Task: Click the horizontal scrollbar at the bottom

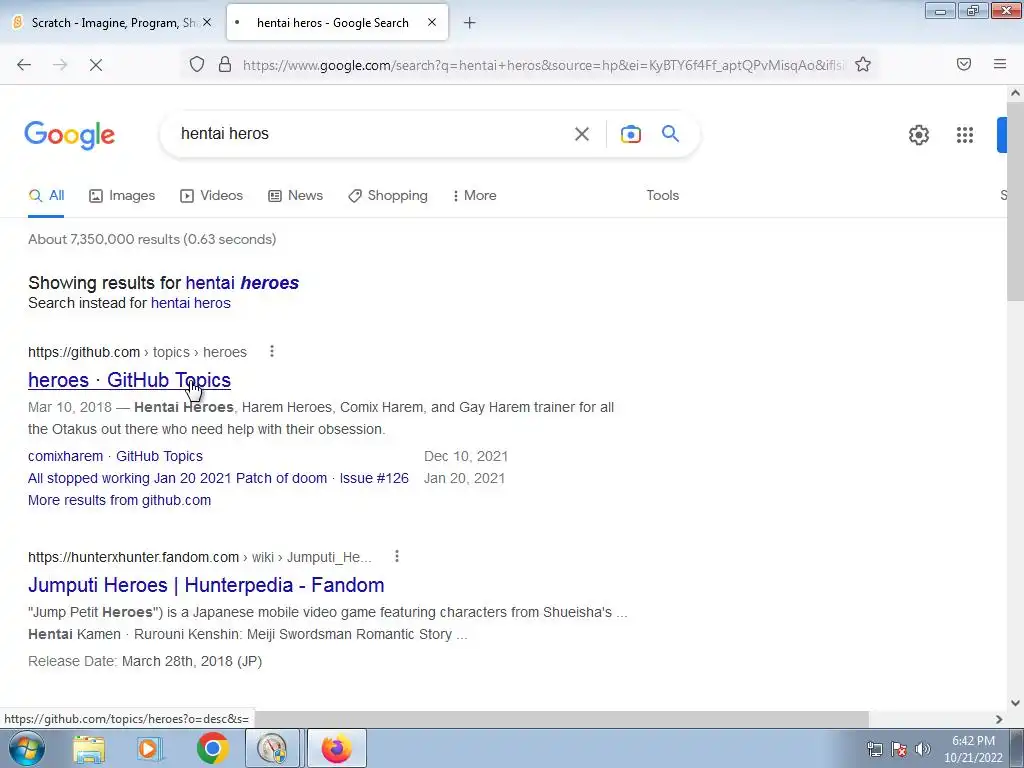Action: (562, 719)
